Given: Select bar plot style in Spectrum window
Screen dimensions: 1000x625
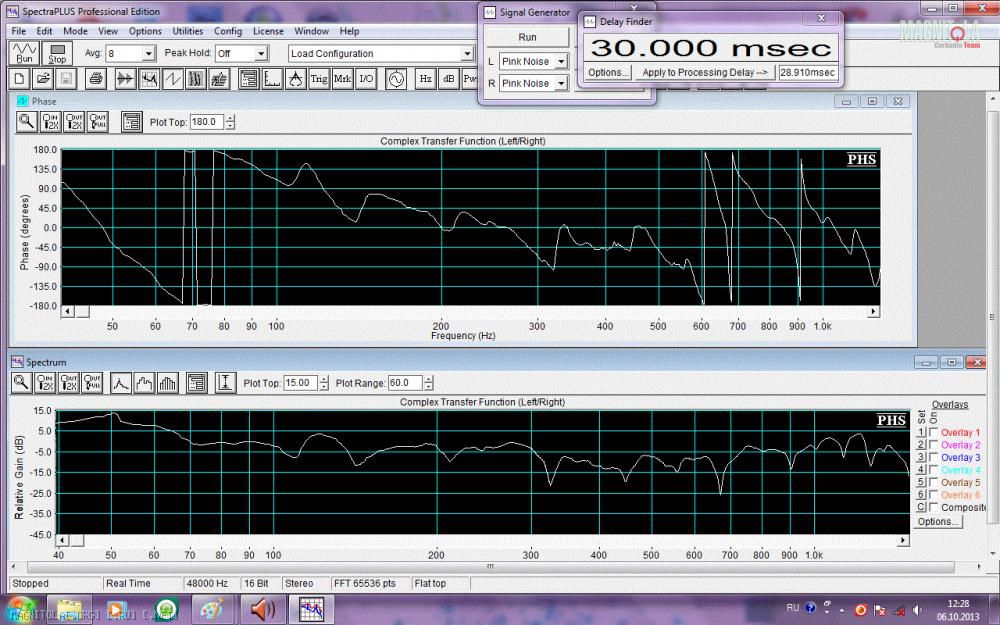Looking at the screenshot, I should 168,383.
